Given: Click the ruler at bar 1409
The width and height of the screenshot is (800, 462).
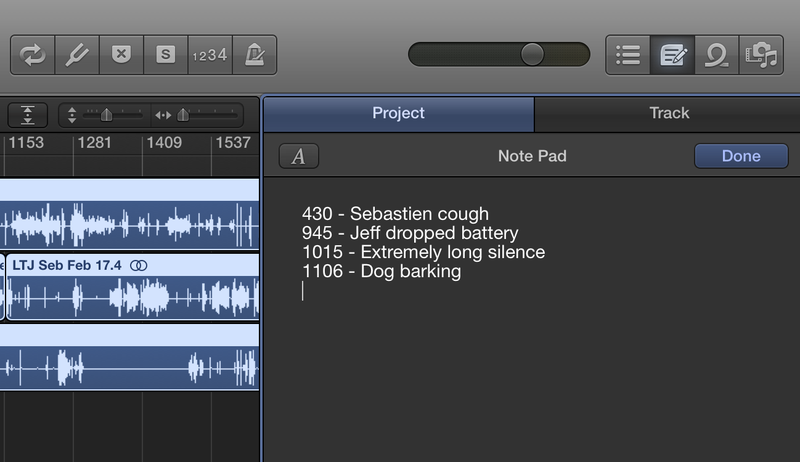Looking at the screenshot, I should click(x=164, y=143).
